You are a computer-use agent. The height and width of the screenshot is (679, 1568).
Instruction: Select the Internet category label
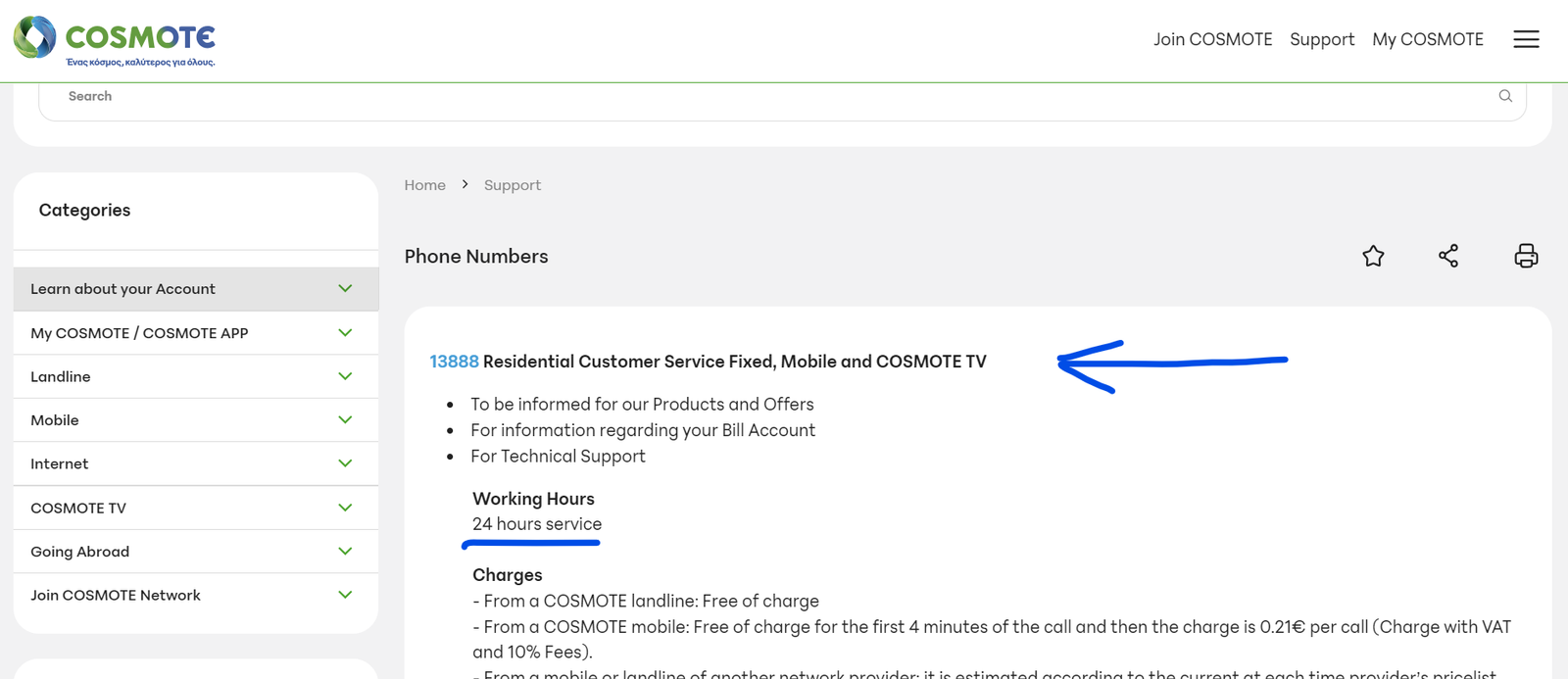click(x=59, y=463)
